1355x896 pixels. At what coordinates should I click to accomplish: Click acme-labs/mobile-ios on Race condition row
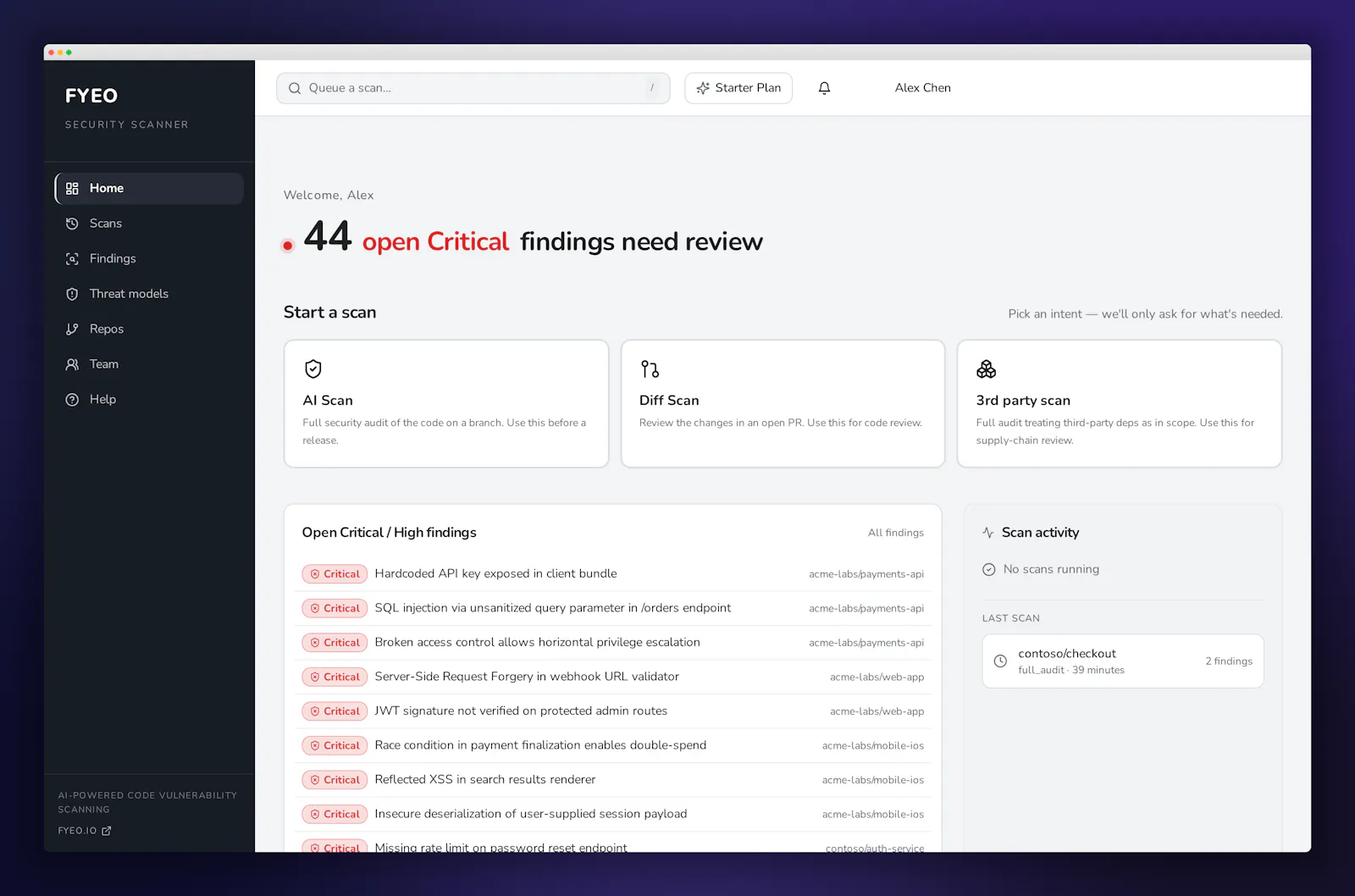click(x=873, y=745)
